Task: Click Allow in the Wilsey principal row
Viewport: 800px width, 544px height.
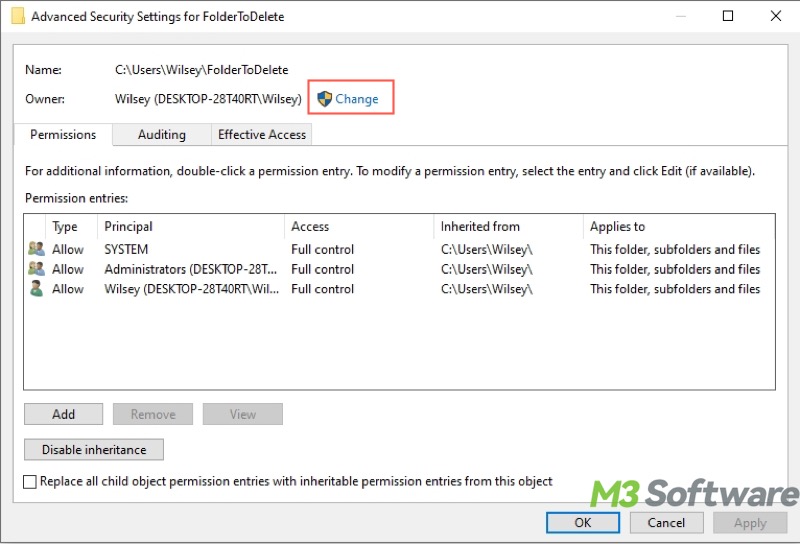Action: click(68, 289)
